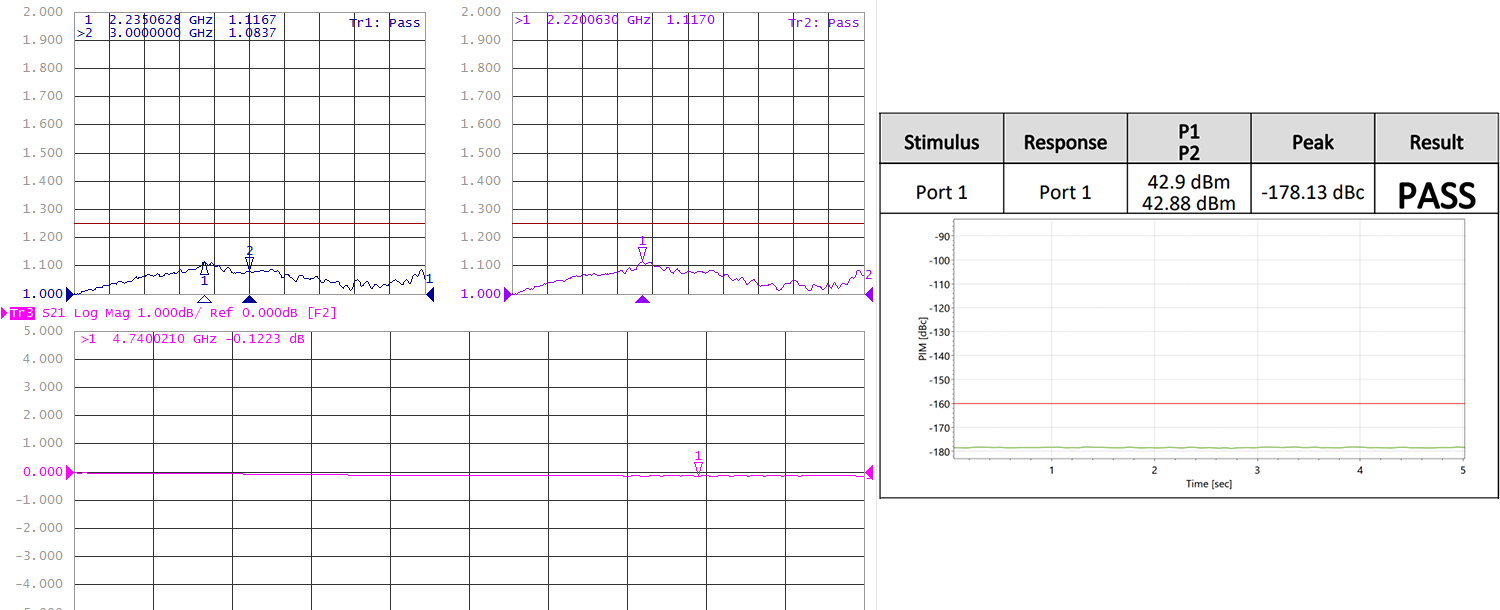Click the Tr3 trace label badge
Image resolution: width=1500 pixels, height=610 pixels.
coord(21,313)
